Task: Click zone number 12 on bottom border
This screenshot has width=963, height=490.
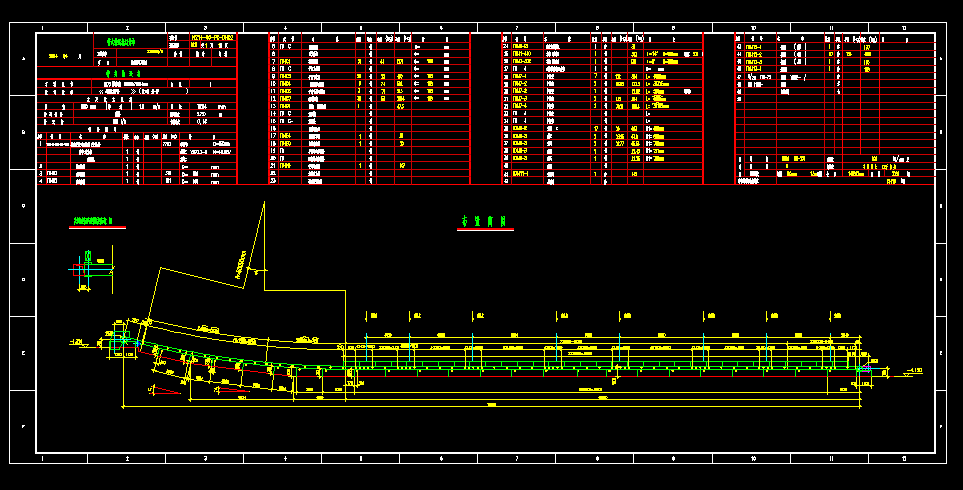Action: pyautogui.click(x=904, y=459)
